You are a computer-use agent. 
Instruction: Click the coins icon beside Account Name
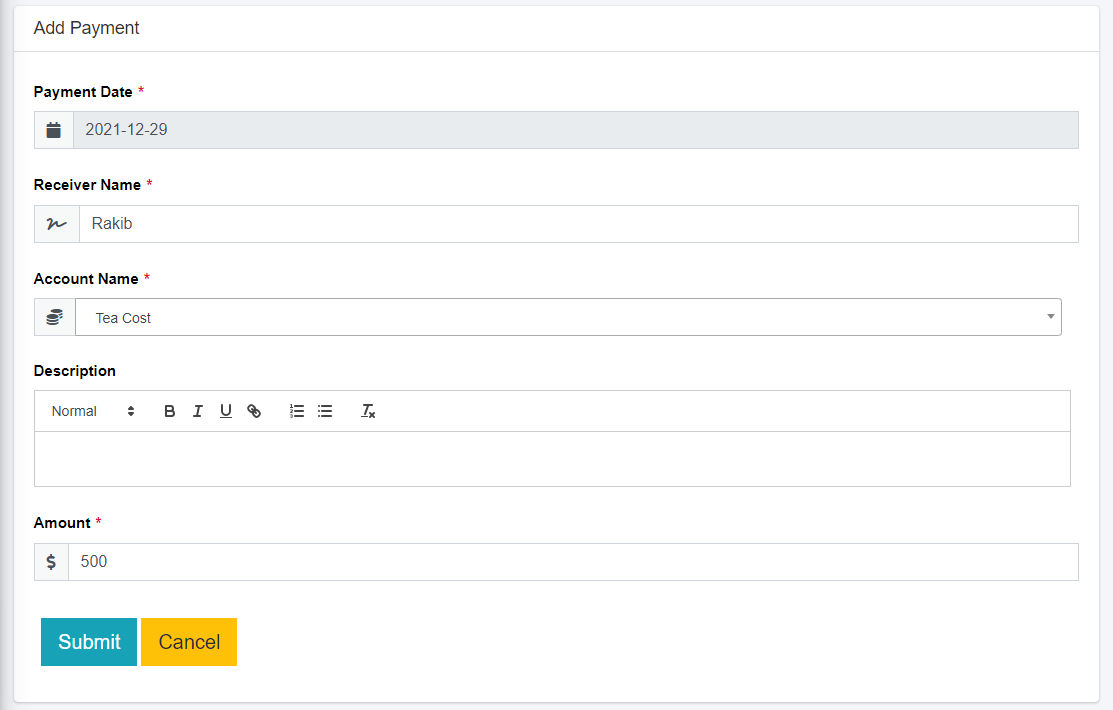(55, 317)
